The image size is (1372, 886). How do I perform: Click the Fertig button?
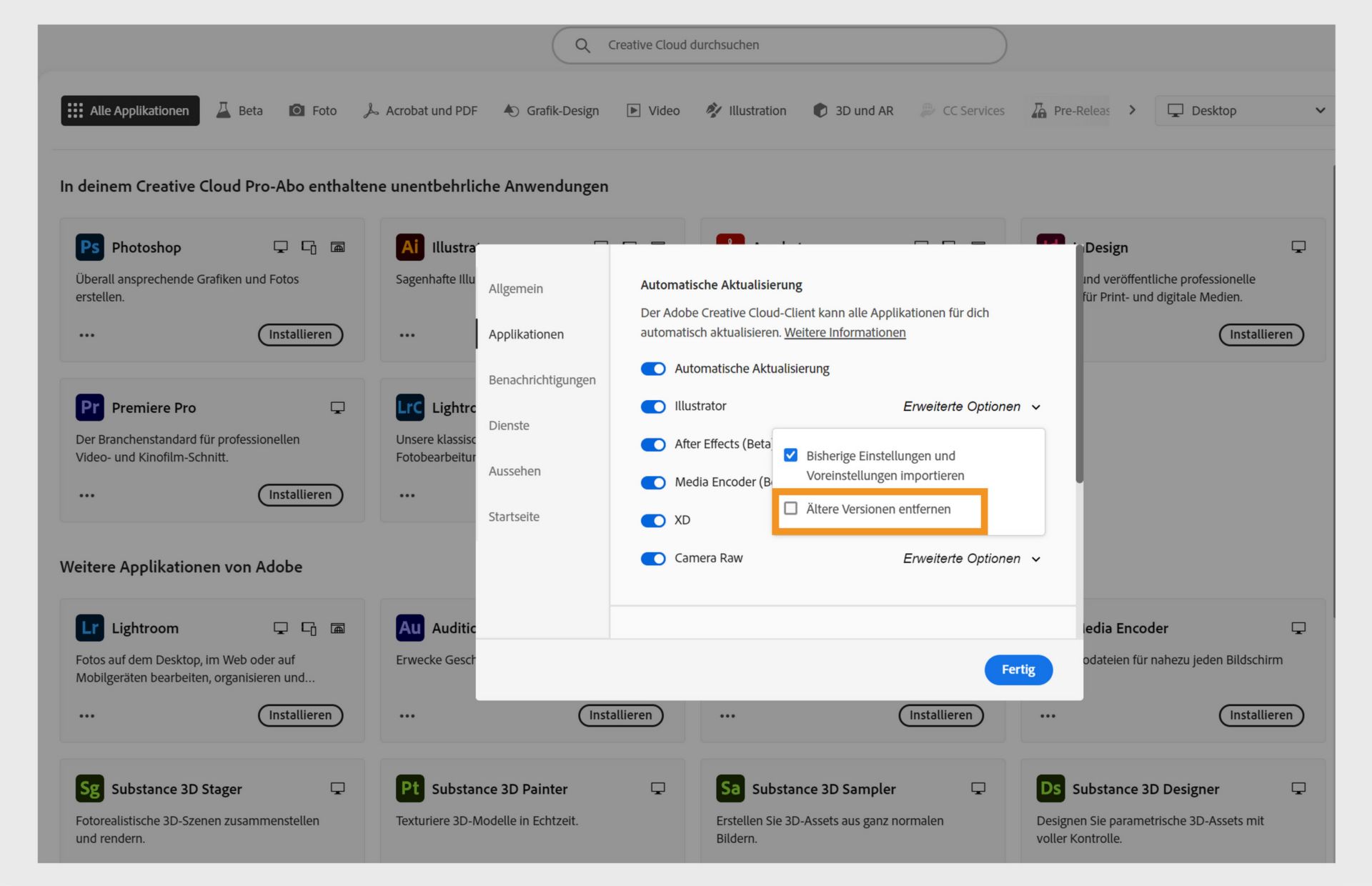click(x=1018, y=670)
